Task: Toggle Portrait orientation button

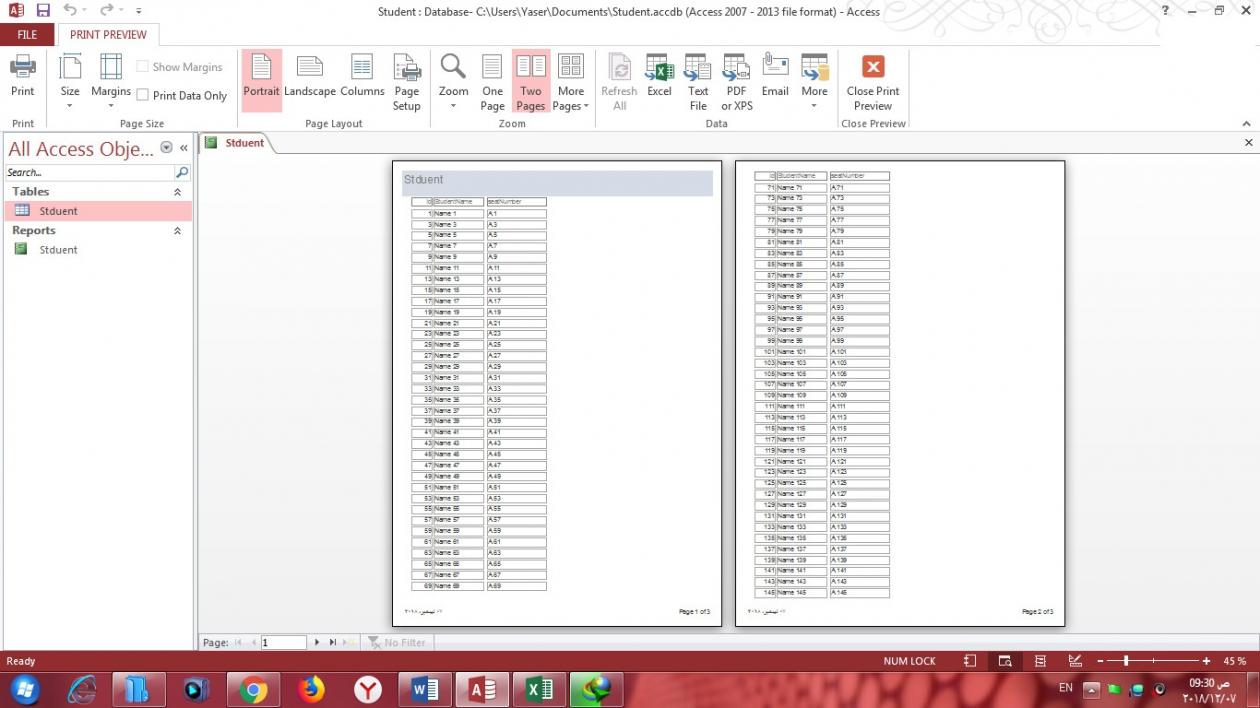Action: click(x=261, y=77)
